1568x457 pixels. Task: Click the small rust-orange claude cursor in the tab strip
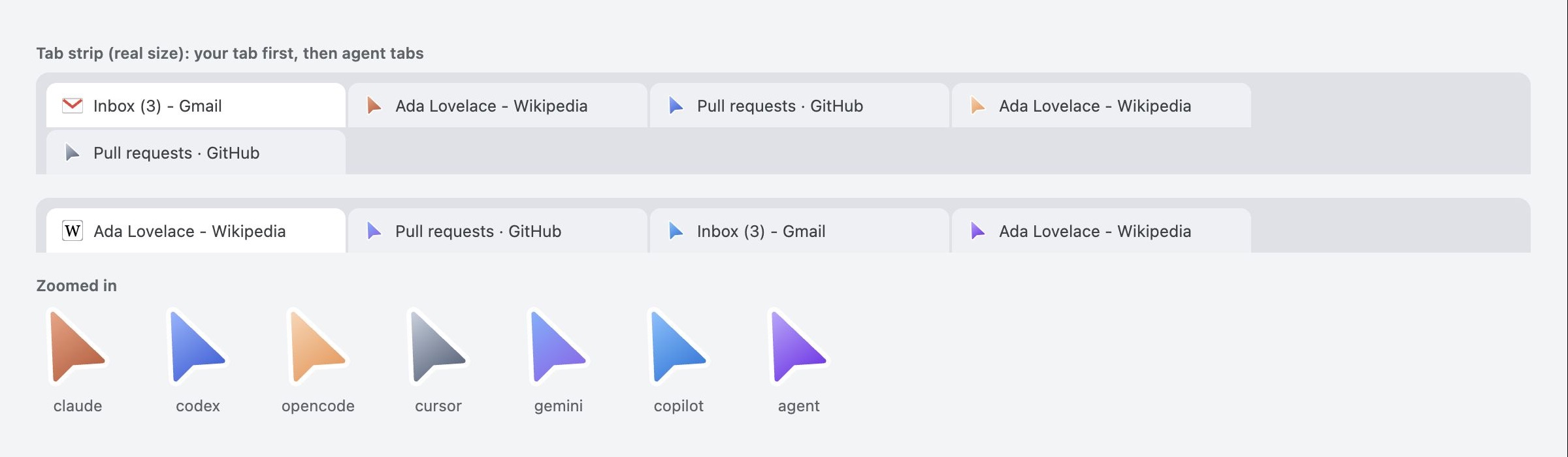click(x=374, y=105)
